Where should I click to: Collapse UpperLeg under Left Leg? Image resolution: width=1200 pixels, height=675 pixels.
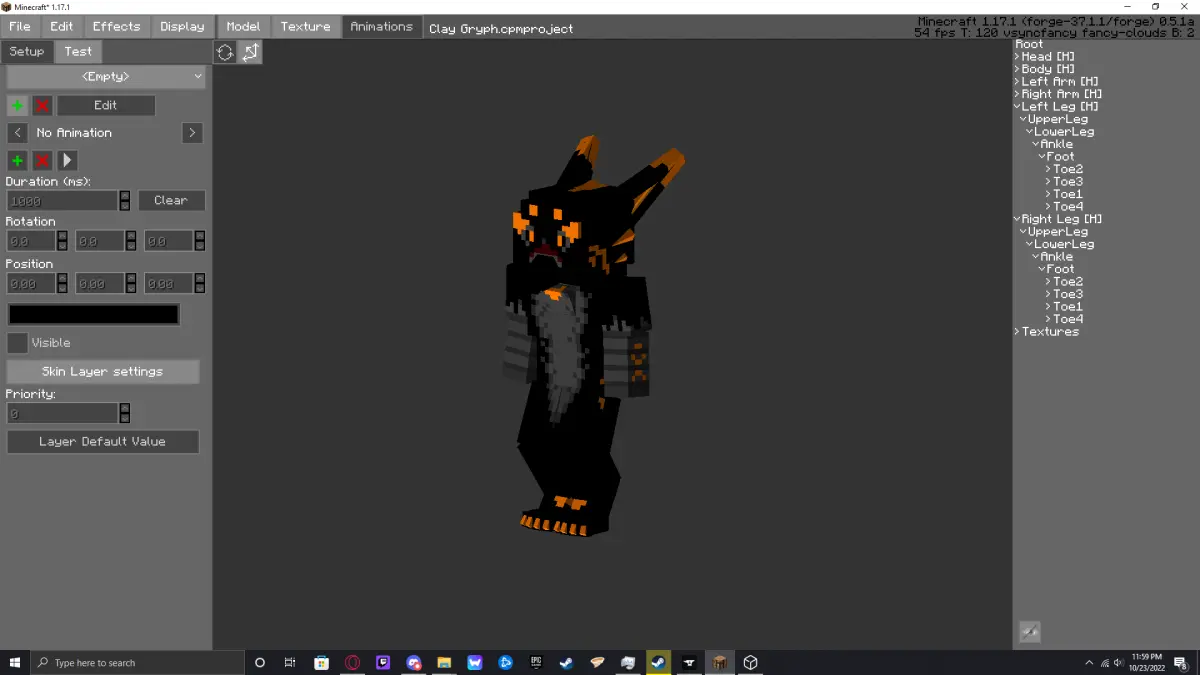tap(1023, 119)
